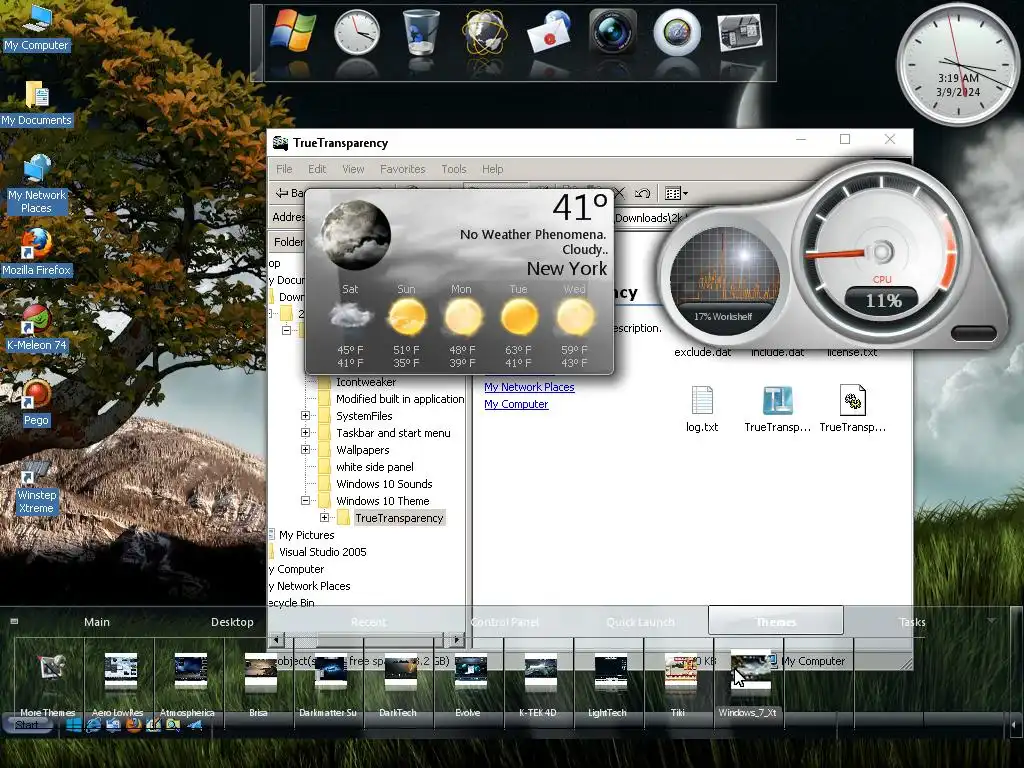Open My Computer desktop icon
Image resolution: width=1024 pixels, height=768 pixels.
tap(36, 27)
